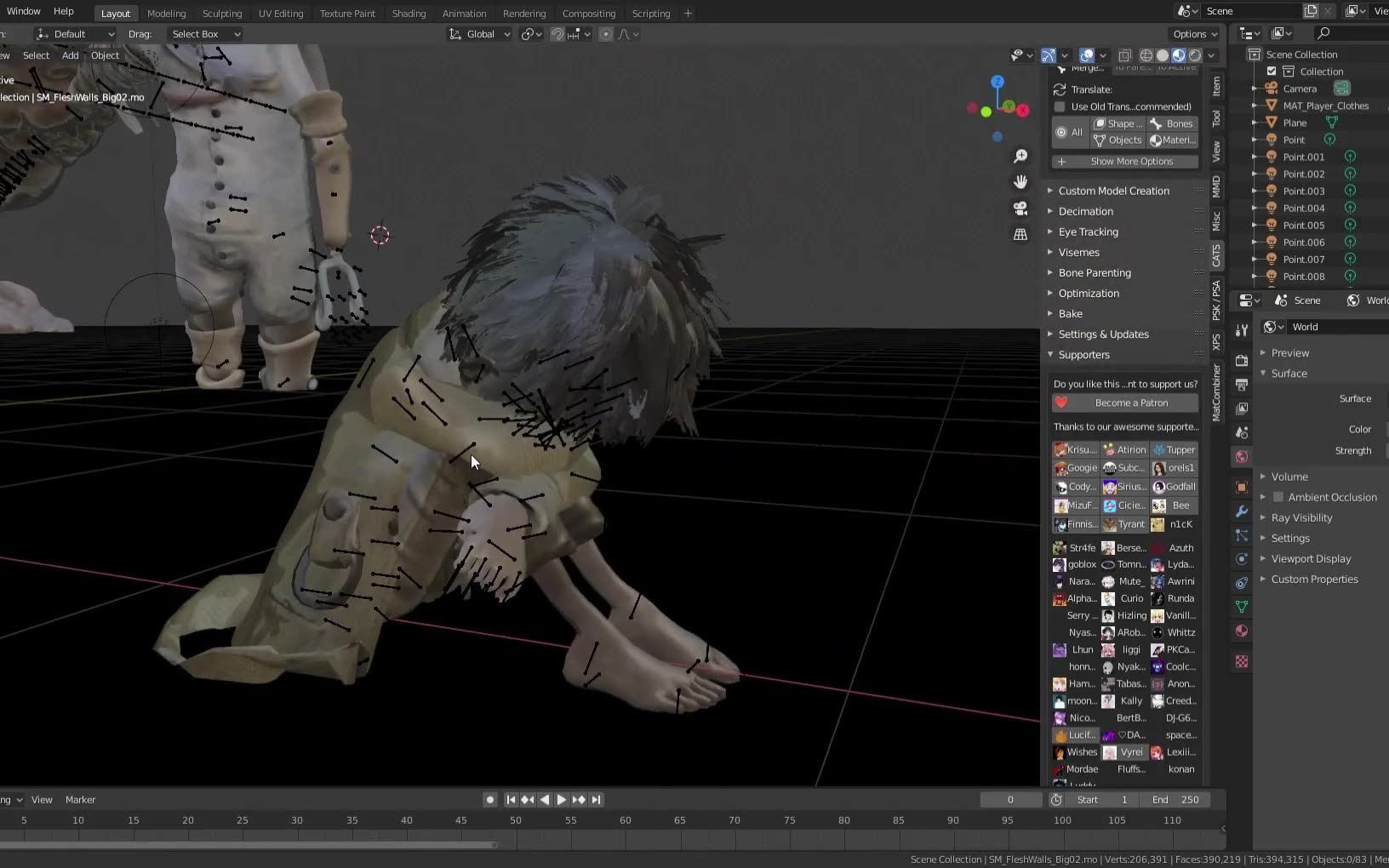
Task: Toggle Collection exclude checkbox in outliner
Action: click(1272, 71)
